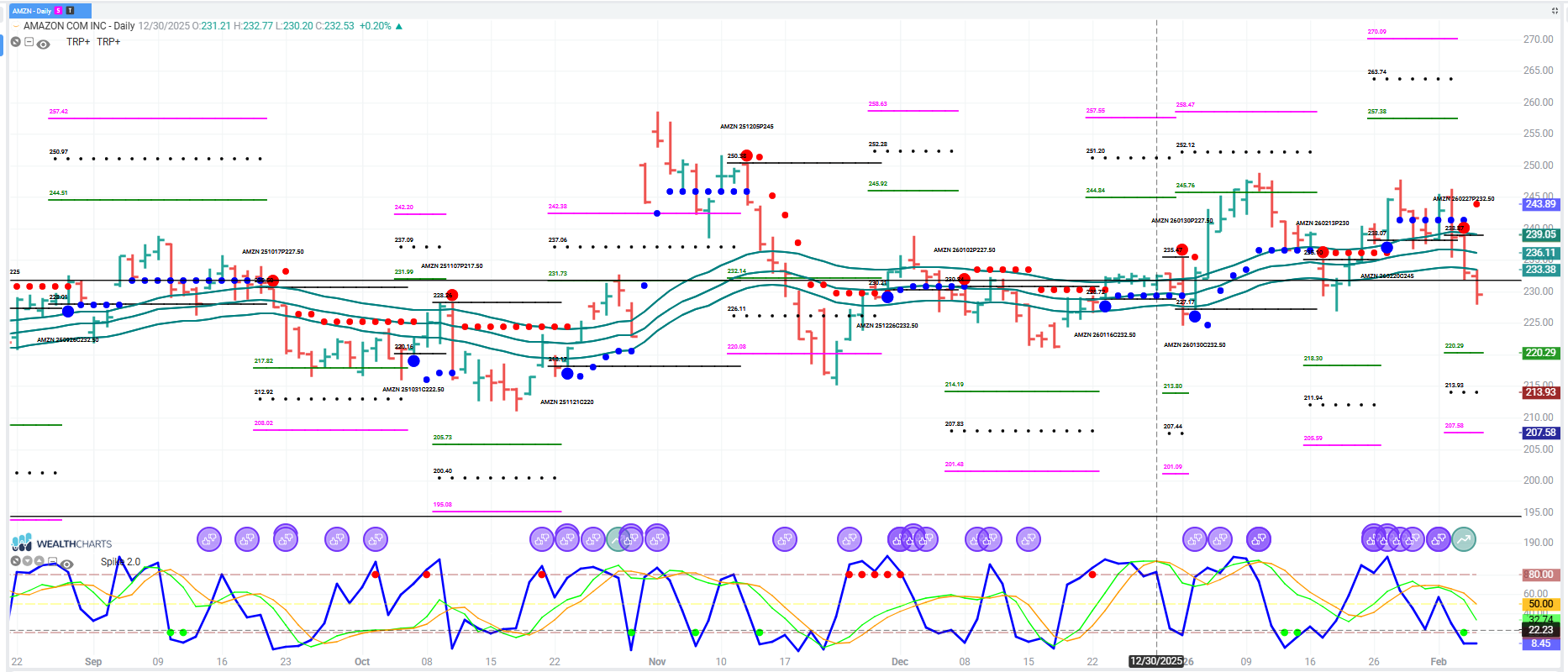
Task: Click the WealthCharts logo
Action: pyautogui.click(x=61, y=543)
